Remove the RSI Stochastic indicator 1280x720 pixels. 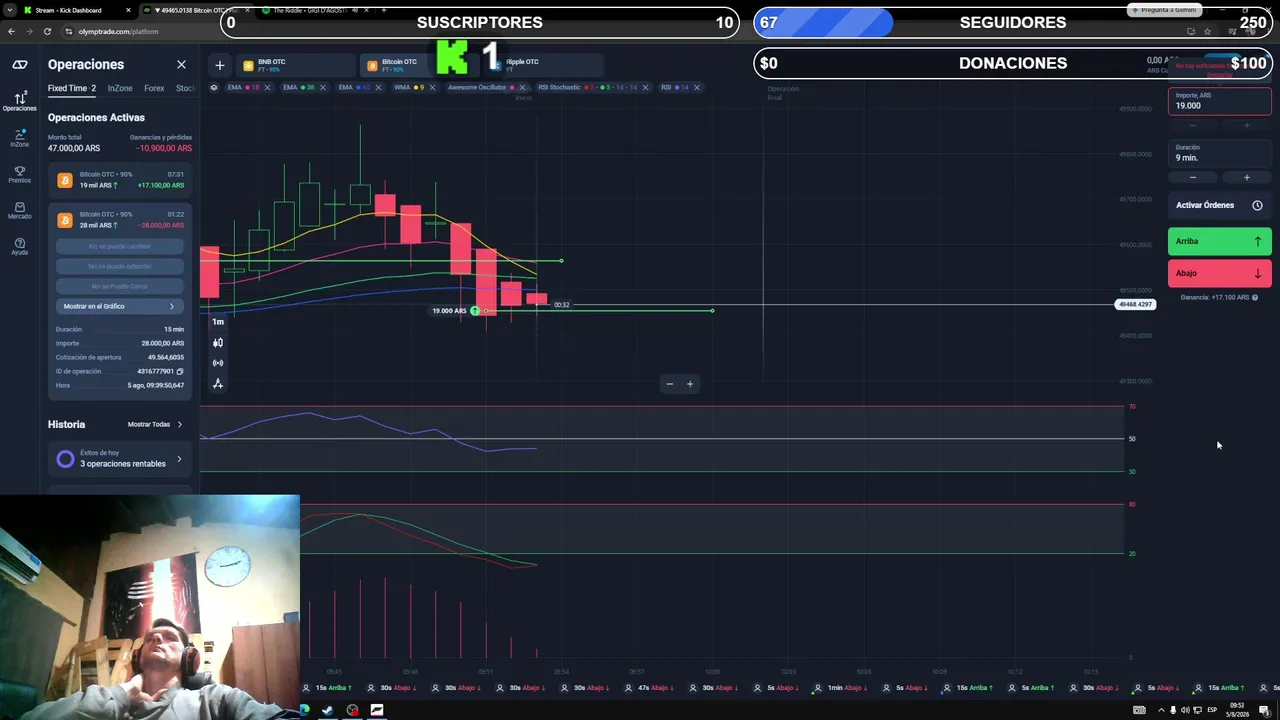tap(645, 87)
